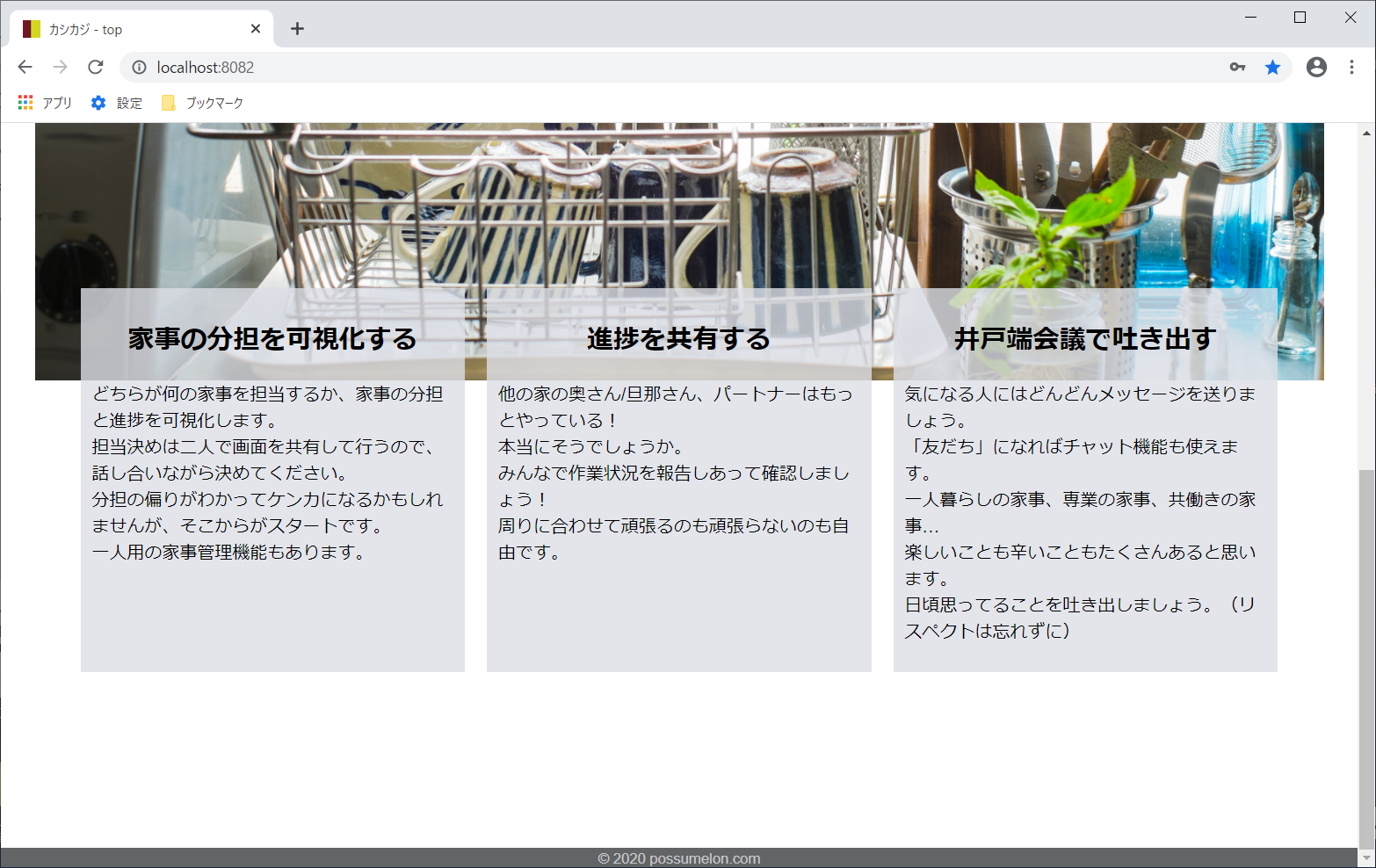This screenshot has height=868, width=1376.
Task: View site information icon beside localhost
Action: tap(139, 68)
